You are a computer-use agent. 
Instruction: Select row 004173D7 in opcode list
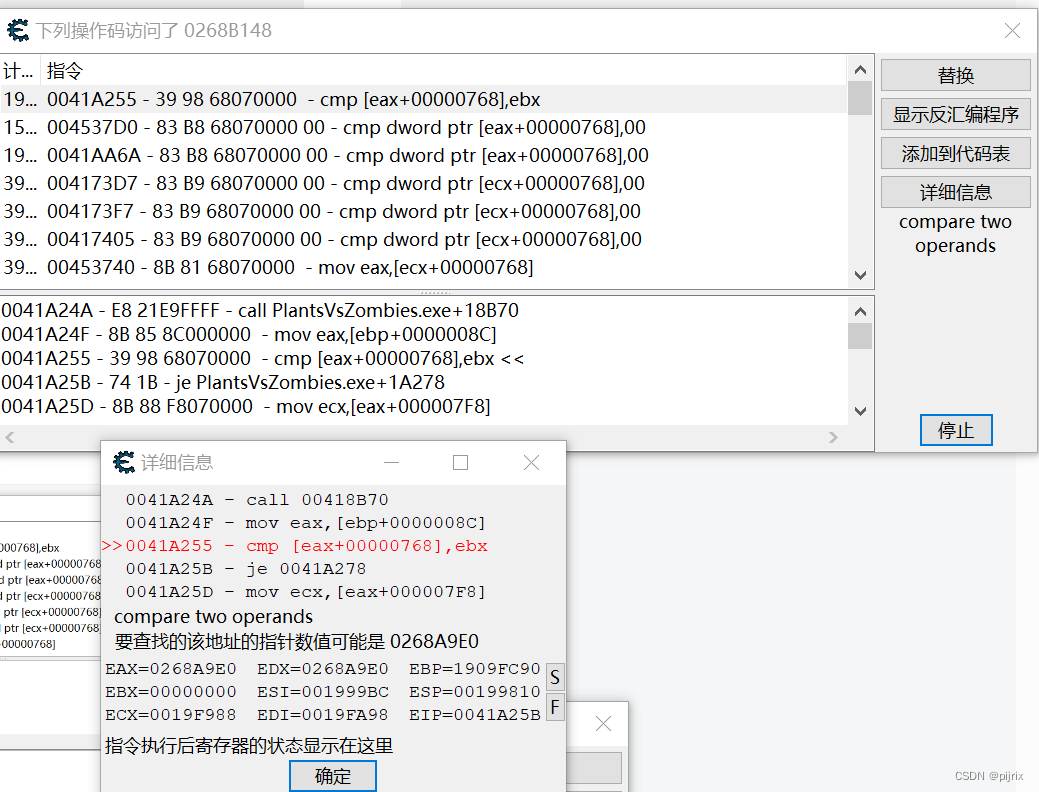coord(424,183)
